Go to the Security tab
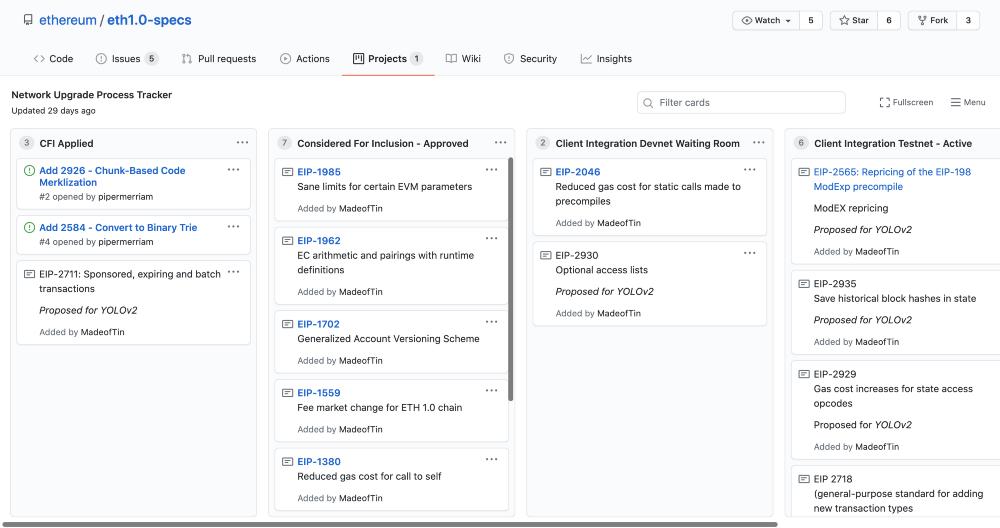The width and height of the screenshot is (1000, 528). pyautogui.click(x=530, y=59)
